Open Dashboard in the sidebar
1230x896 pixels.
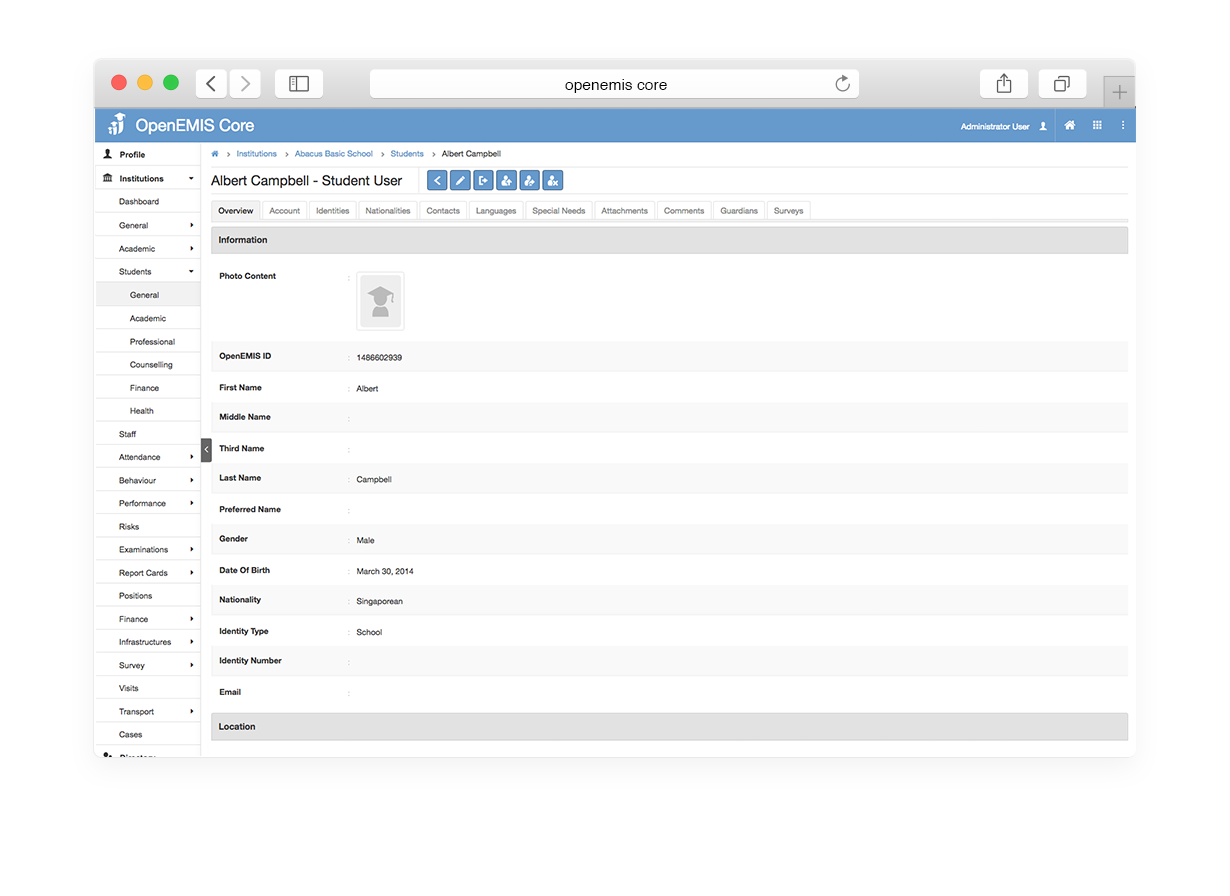139,202
